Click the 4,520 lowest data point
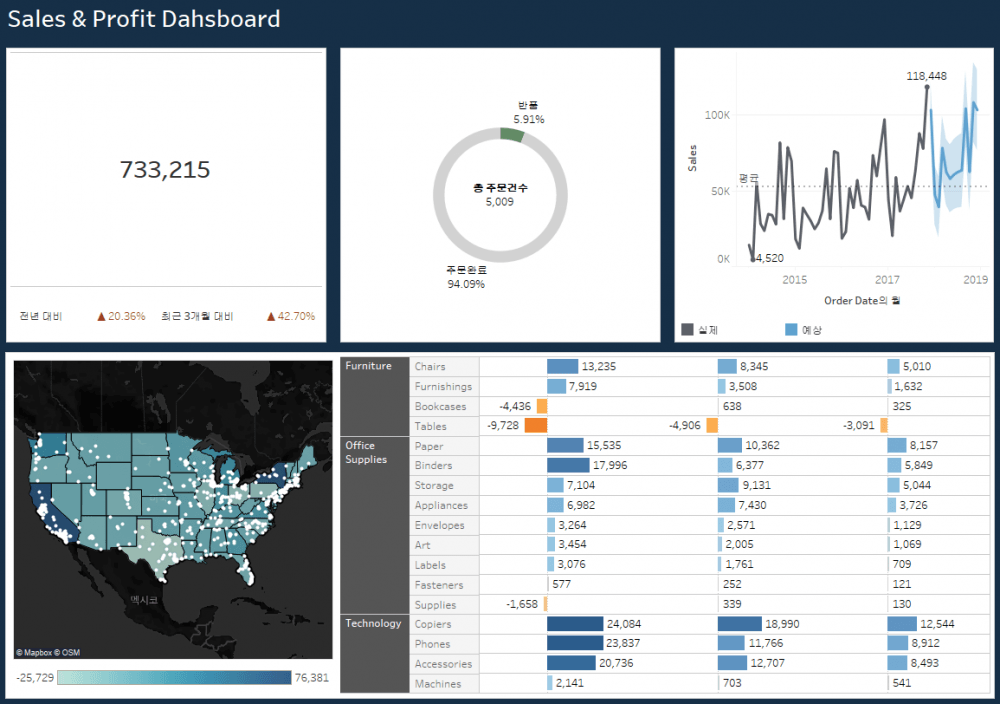Image resolution: width=1000 pixels, height=704 pixels. tap(753, 259)
